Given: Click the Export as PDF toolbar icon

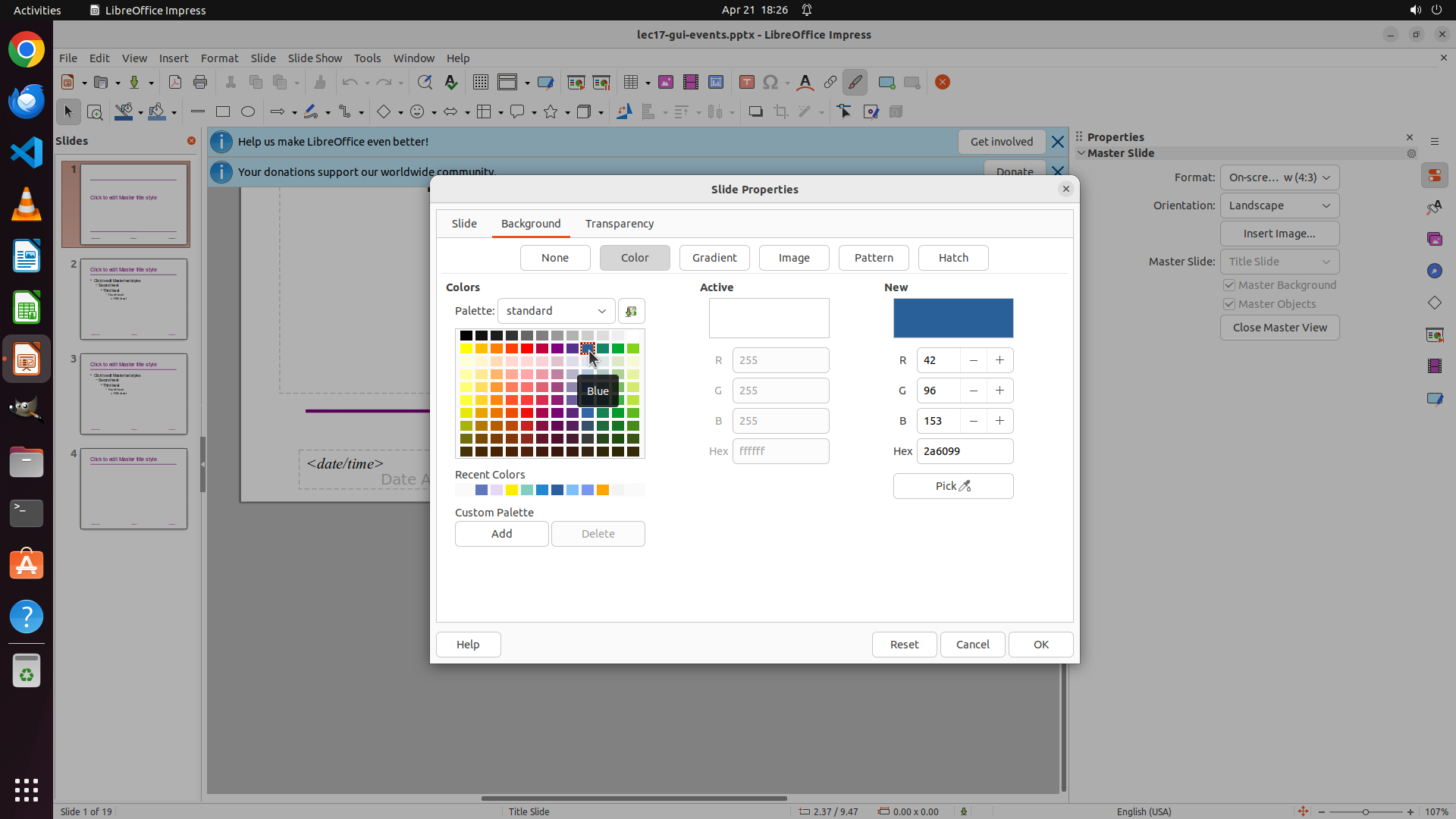Looking at the screenshot, I should click(175, 82).
